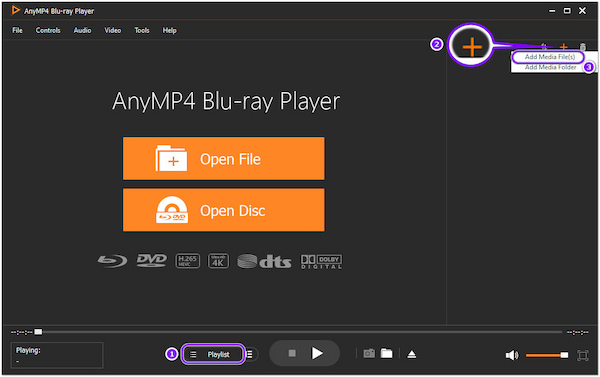Click the Open Disc button

[x=223, y=210]
